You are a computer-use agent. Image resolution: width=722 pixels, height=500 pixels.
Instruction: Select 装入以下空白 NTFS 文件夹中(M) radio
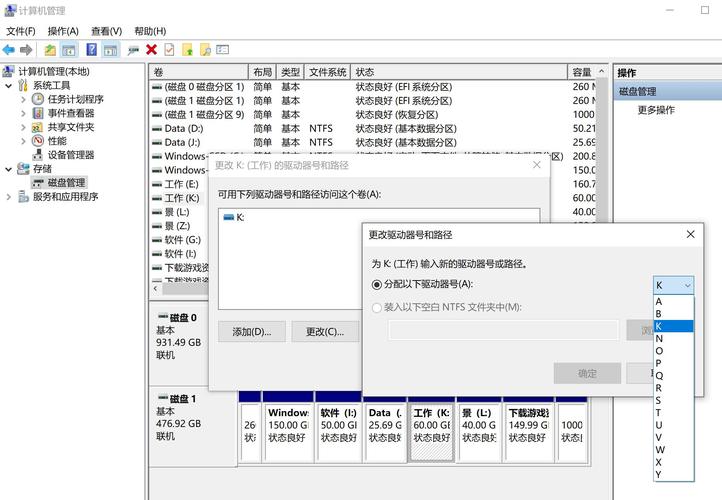click(x=377, y=308)
